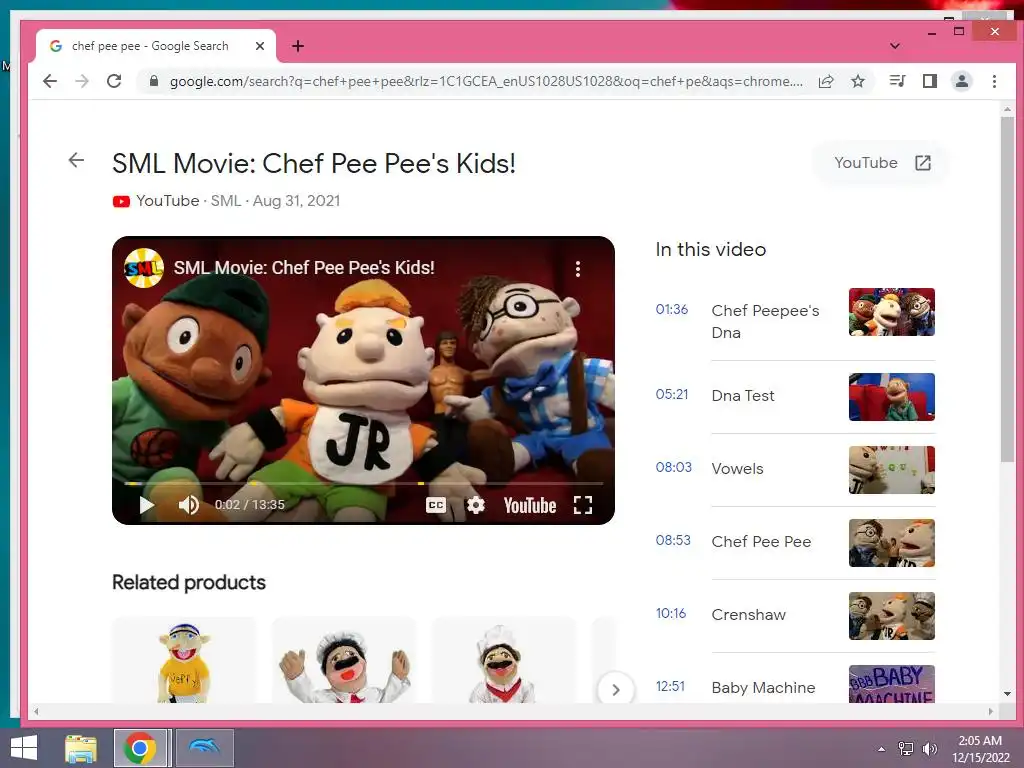Screen dimensions: 1024x768
Task: Click the Chef Peepee's Dna thumbnail
Action: 891,312
